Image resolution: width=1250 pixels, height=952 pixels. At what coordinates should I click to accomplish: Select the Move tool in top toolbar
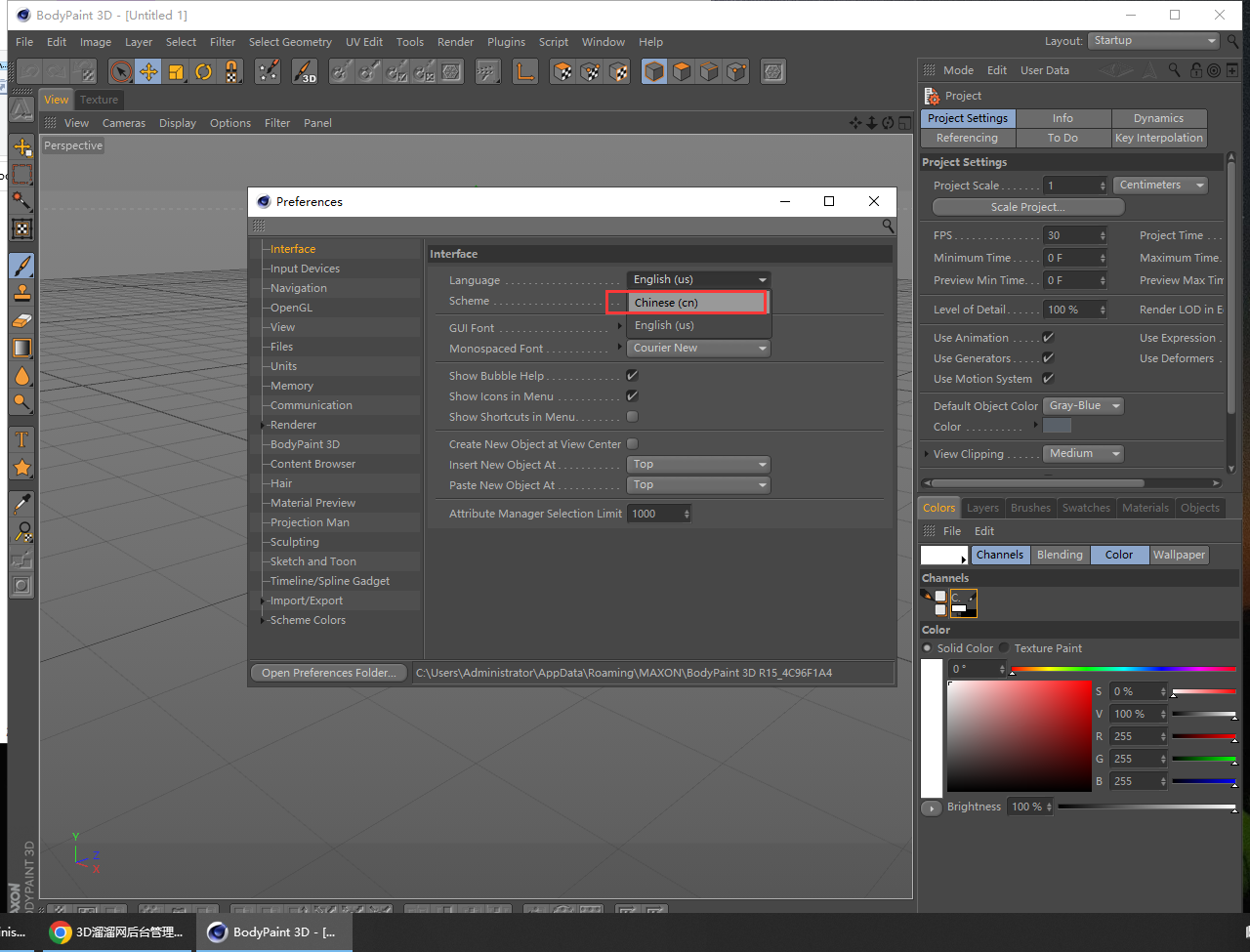coord(148,71)
